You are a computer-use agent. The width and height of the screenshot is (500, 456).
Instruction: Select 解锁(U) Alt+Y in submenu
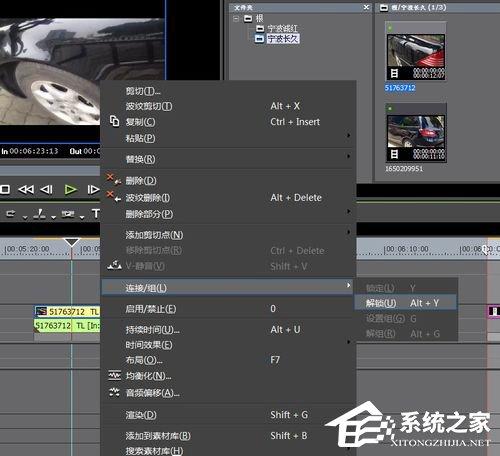click(406, 303)
